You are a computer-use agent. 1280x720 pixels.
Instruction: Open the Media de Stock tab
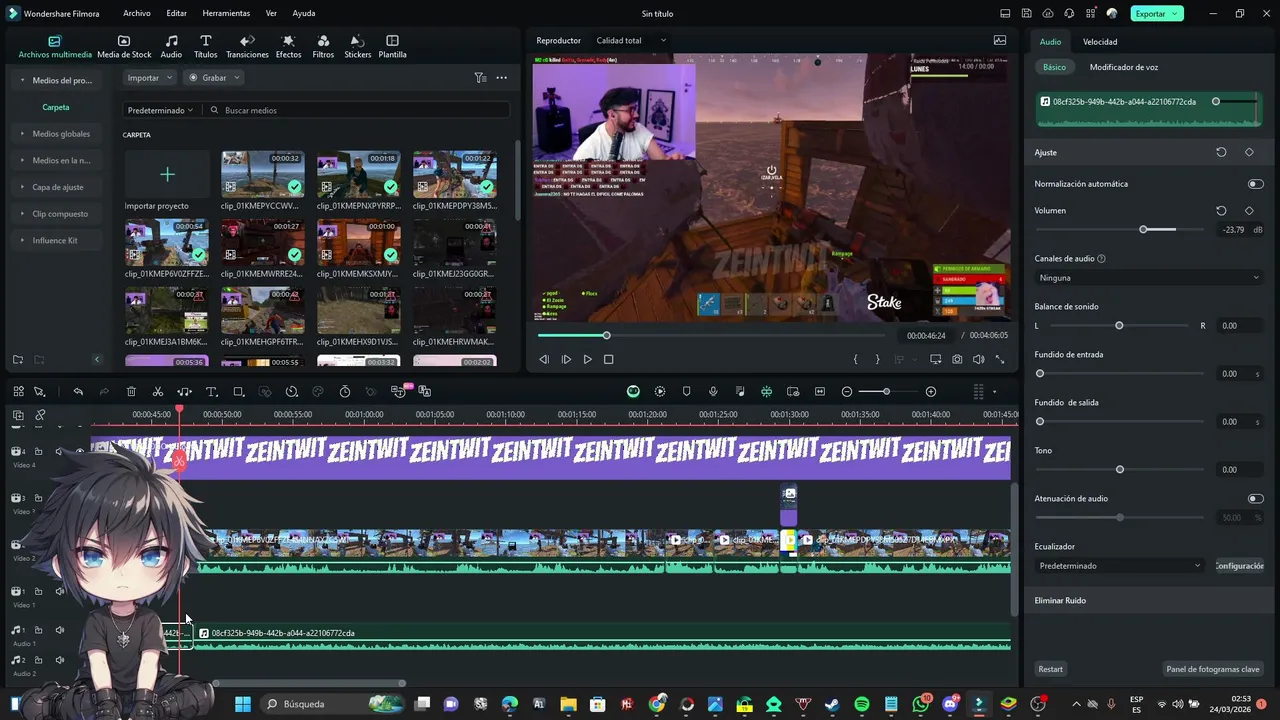click(x=124, y=46)
